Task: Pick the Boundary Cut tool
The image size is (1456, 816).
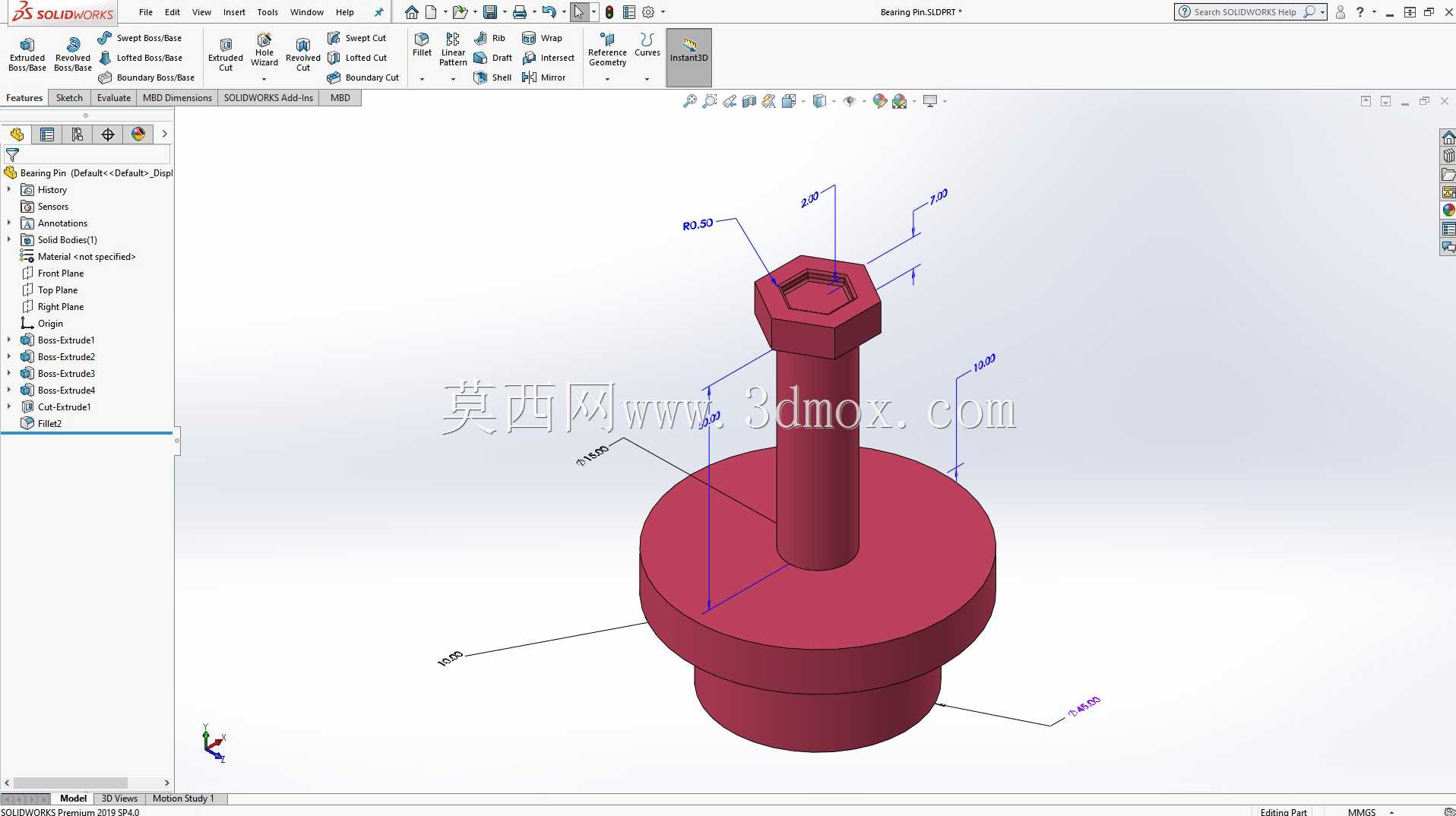Action: click(x=362, y=77)
